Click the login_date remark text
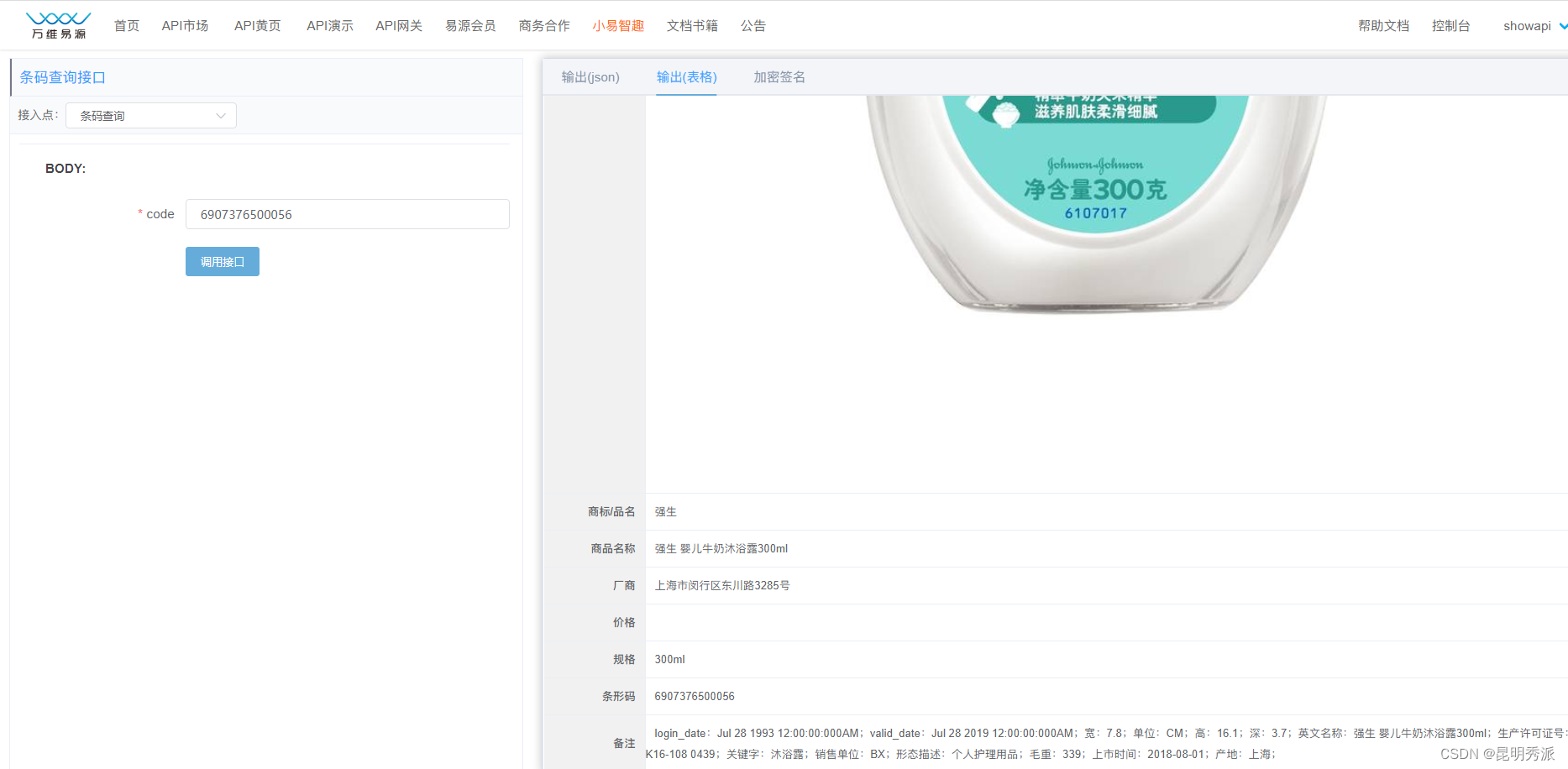This screenshot has width=1568, height=769. point(1106,744)
